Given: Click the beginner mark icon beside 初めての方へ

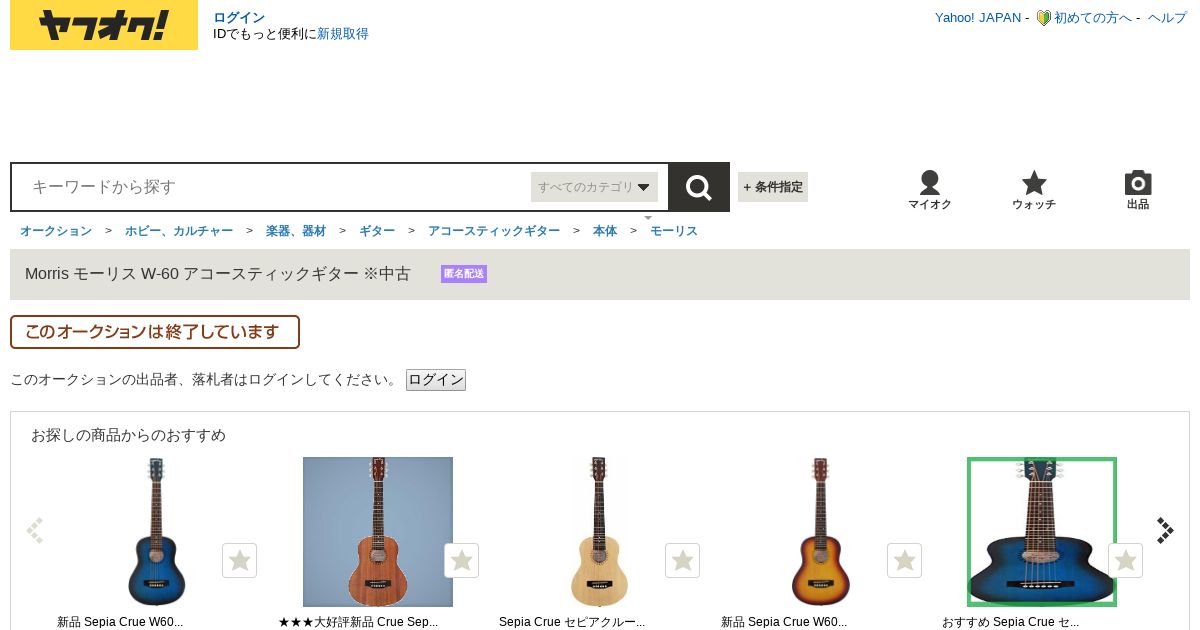Looking at the screenshot, I should click(x=1043, y=18).
